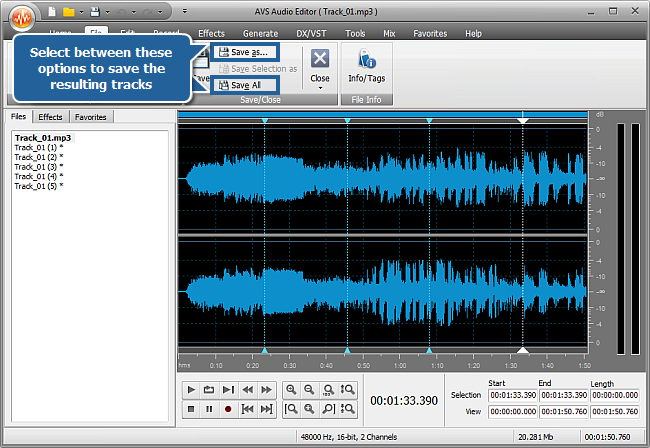
Task: Select Track_01 (3) in file list
Action: (x=39, y=167)
